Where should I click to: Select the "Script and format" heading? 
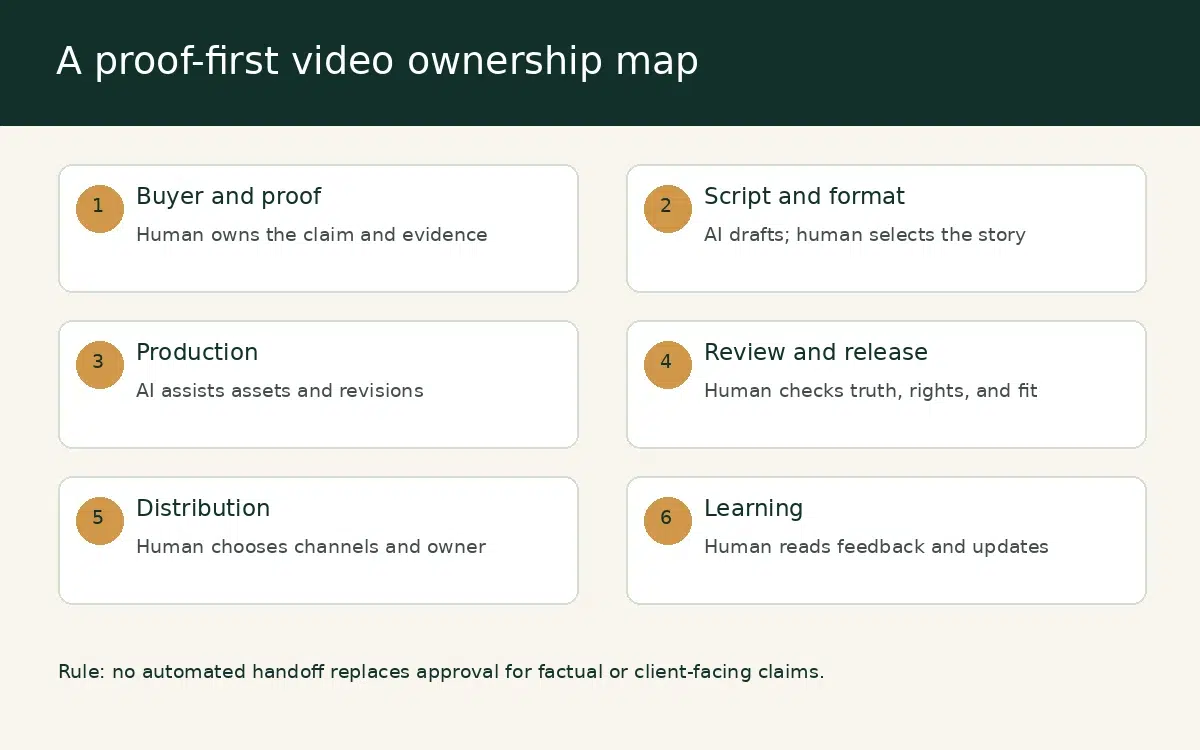[804, 197]
